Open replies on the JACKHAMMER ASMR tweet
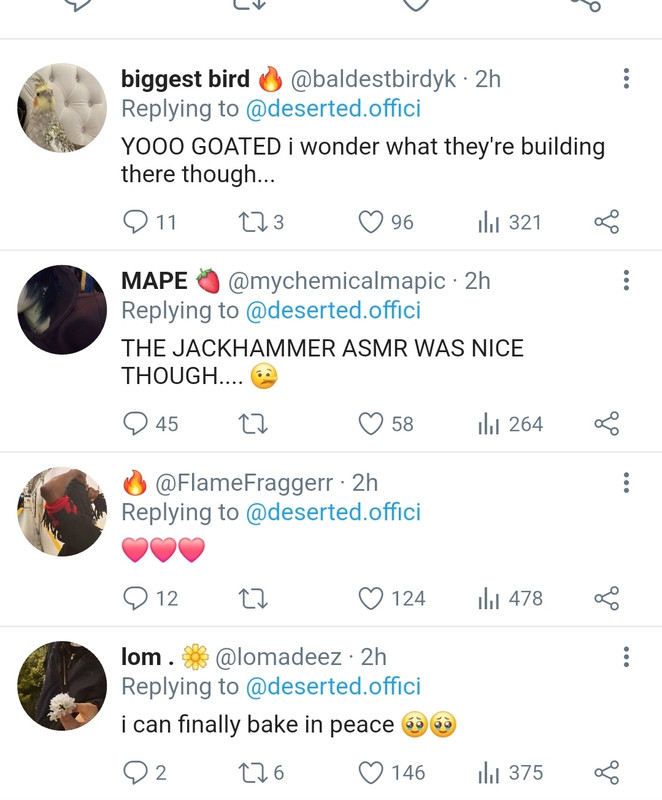Image resolution: width=662 pixels, height=800 pixels. (150, 424)
